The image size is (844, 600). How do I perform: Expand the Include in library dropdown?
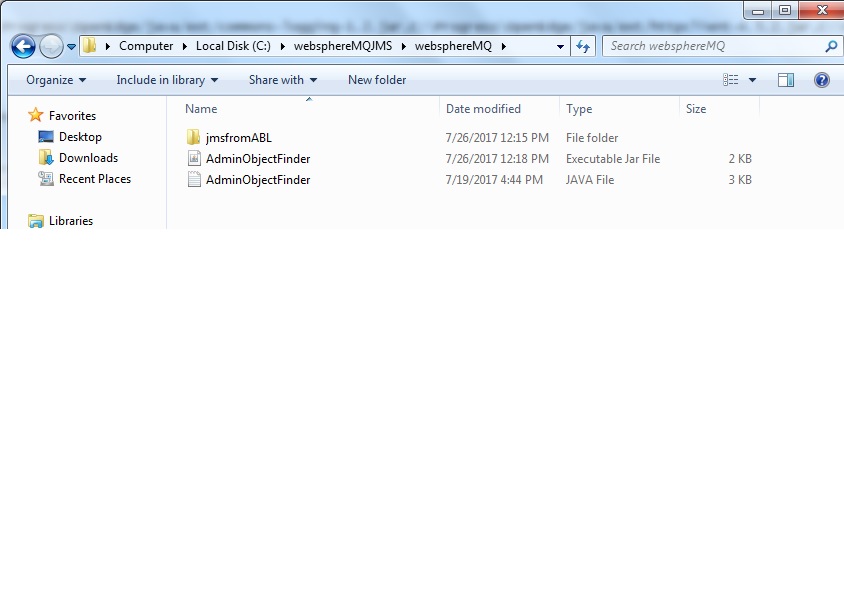(x=167, y=80)
